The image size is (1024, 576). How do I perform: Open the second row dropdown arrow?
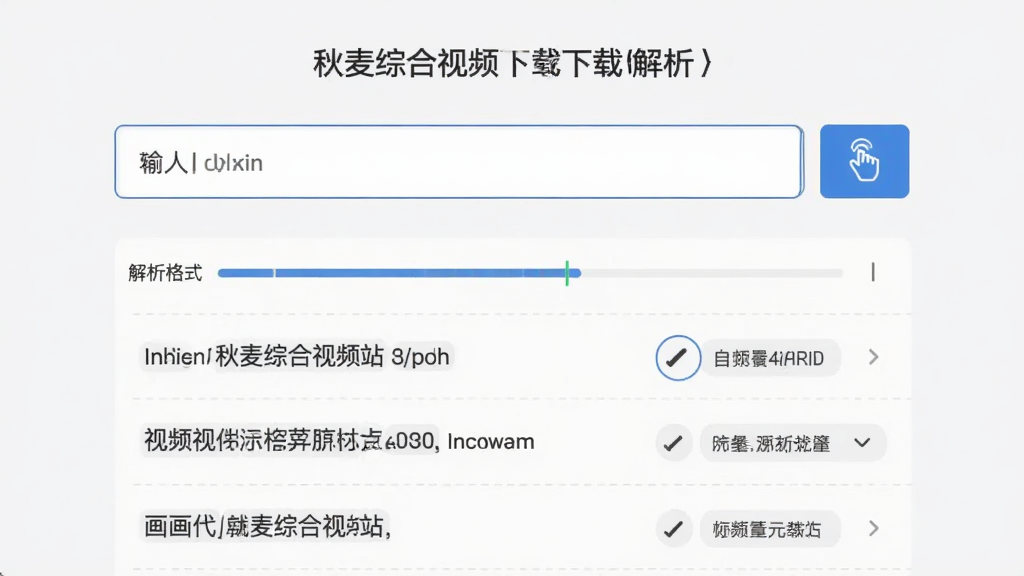(x=862, y=443)
